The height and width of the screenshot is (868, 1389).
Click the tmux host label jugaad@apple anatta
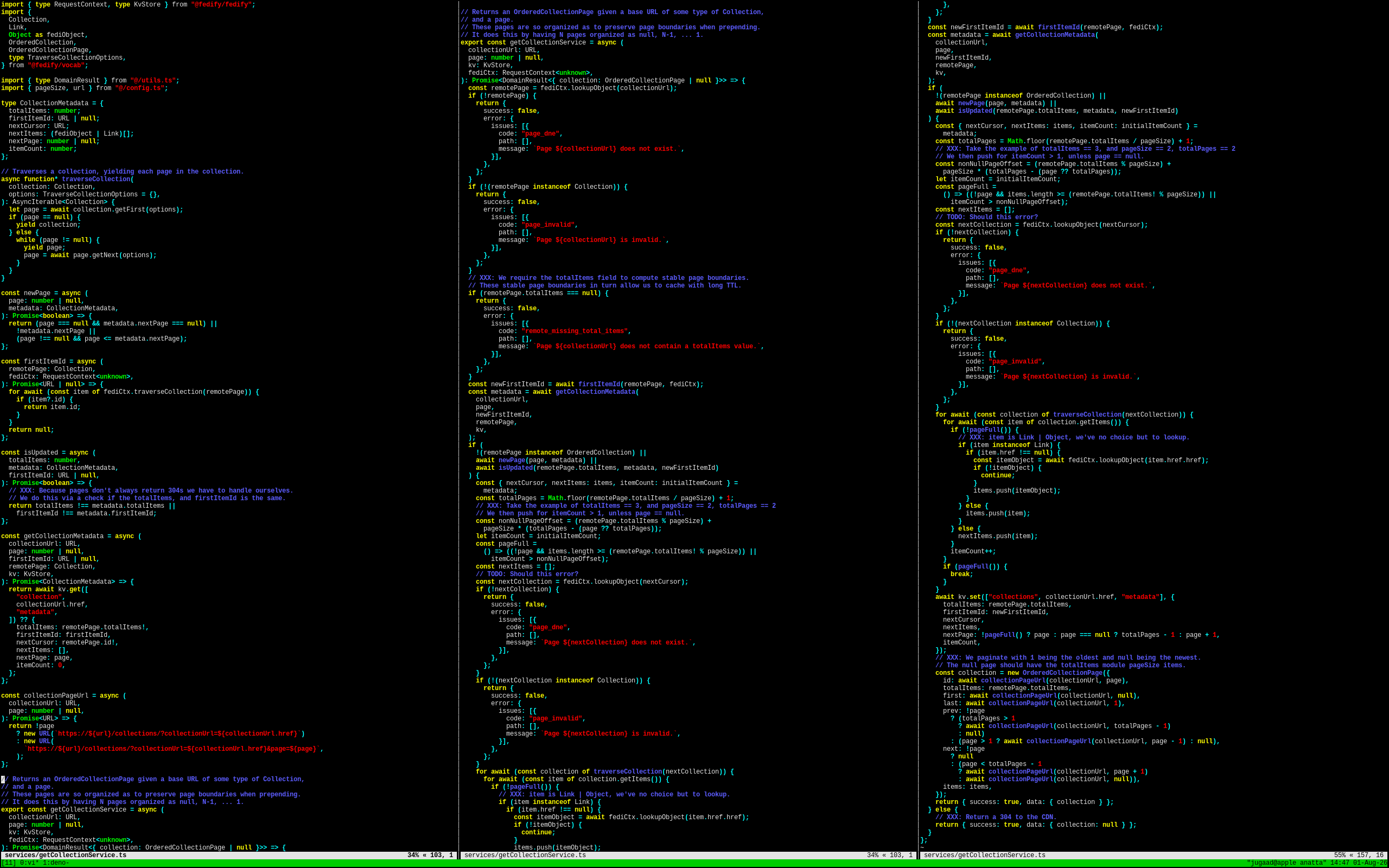click(1286, 863)
